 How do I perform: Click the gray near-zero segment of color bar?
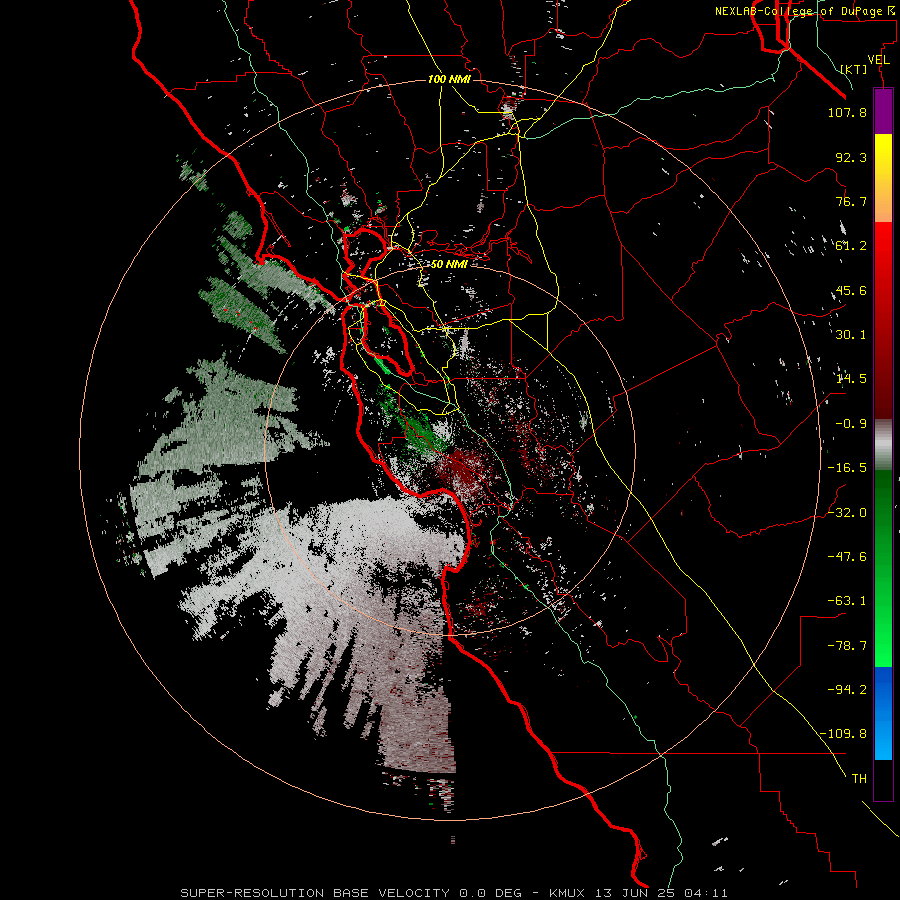coord(883,442)
